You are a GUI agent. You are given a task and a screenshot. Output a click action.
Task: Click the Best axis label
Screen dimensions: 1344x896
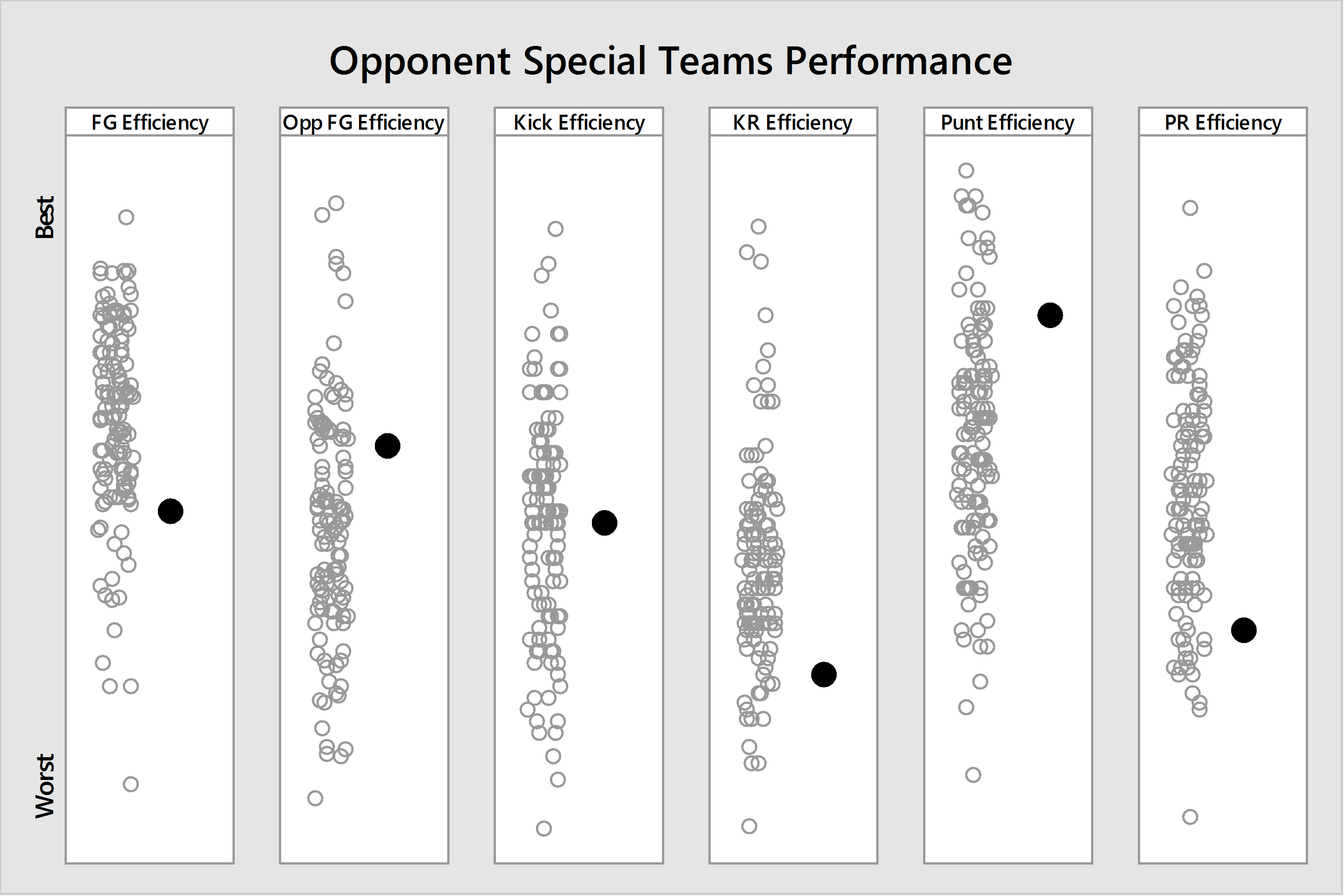click(x=45, y=217)
